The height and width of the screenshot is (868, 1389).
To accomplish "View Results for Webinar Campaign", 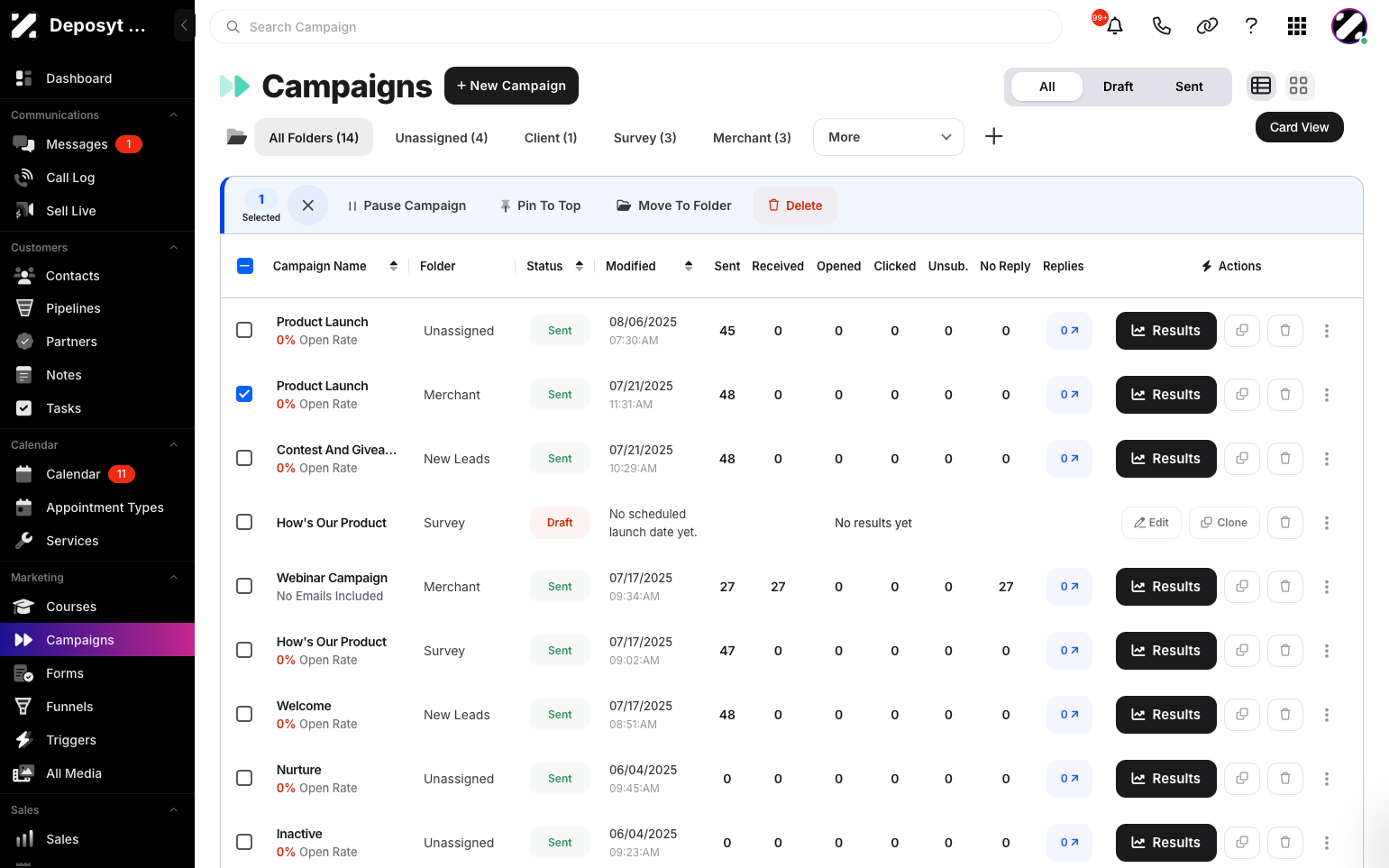I will click(1166, 587).
